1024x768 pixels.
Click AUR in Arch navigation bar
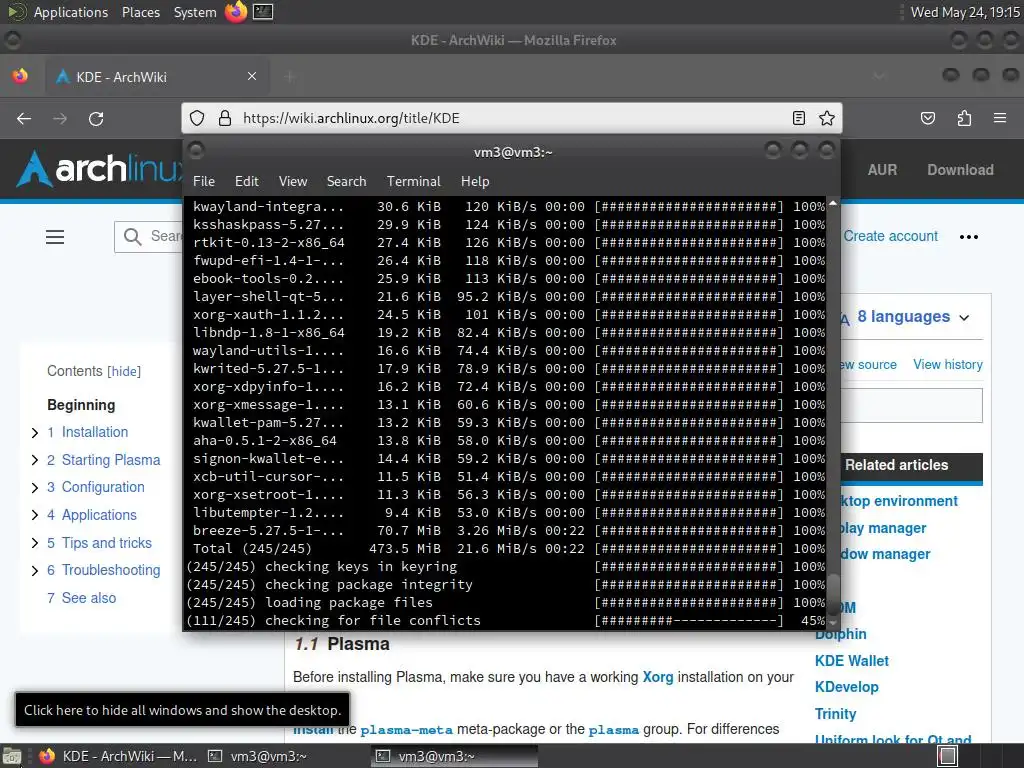[x=882, y=169]
